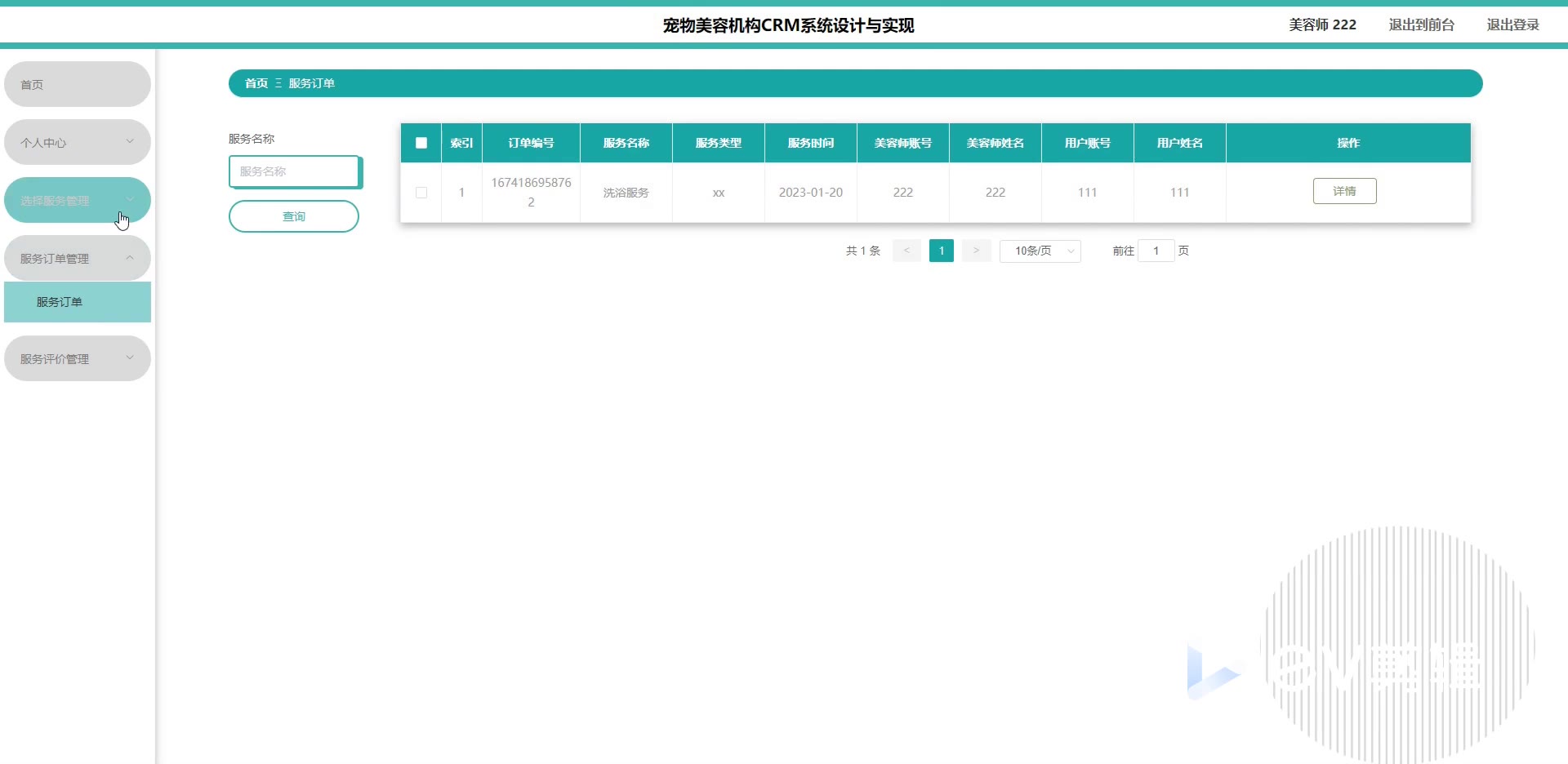The image size is (1568, 764).
Task: Collapse the 服务订单管理 sidebar menu
Action: [x=78, y=258]
